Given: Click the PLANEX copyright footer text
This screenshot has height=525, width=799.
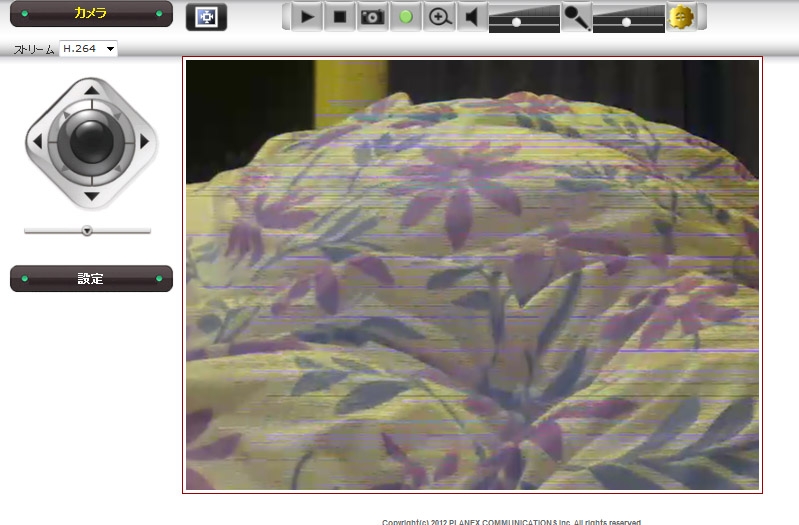Looking at the screenshot, I should (511, 522).
